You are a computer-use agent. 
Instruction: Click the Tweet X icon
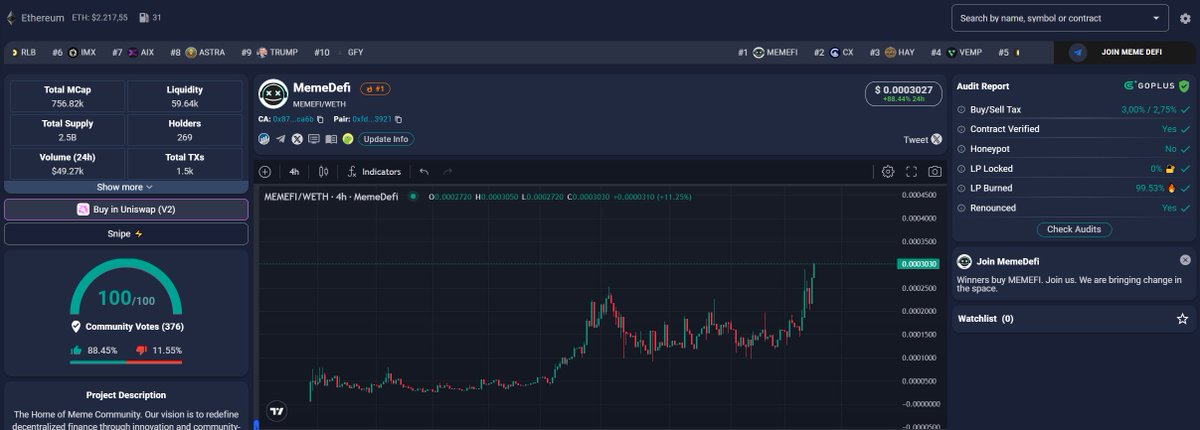[936, 139]
